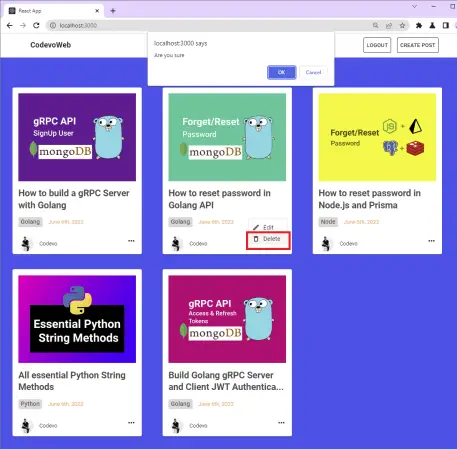Screen dimensions: 457x450
Task: Open the ellipsis menu on the JWT Authentication card
Action: pos(281,423)
